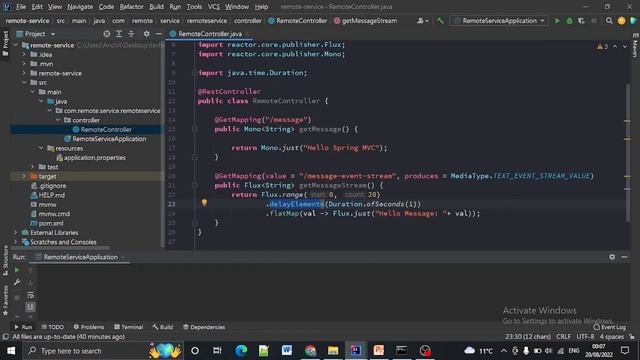Expand the .mvn folder
This screenshot has width=640, height=360.
[24, 64]
